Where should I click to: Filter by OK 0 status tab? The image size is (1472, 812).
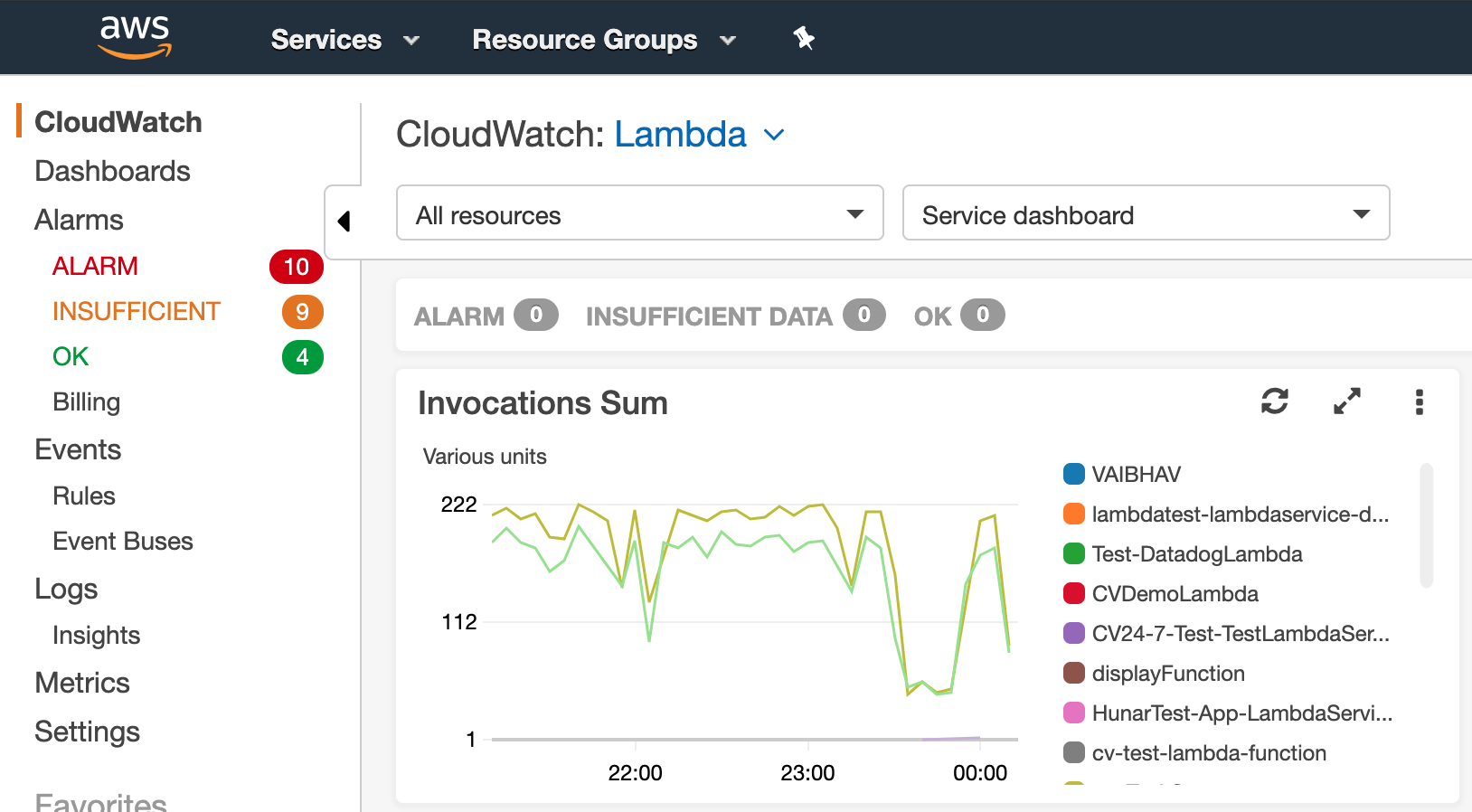959,316
